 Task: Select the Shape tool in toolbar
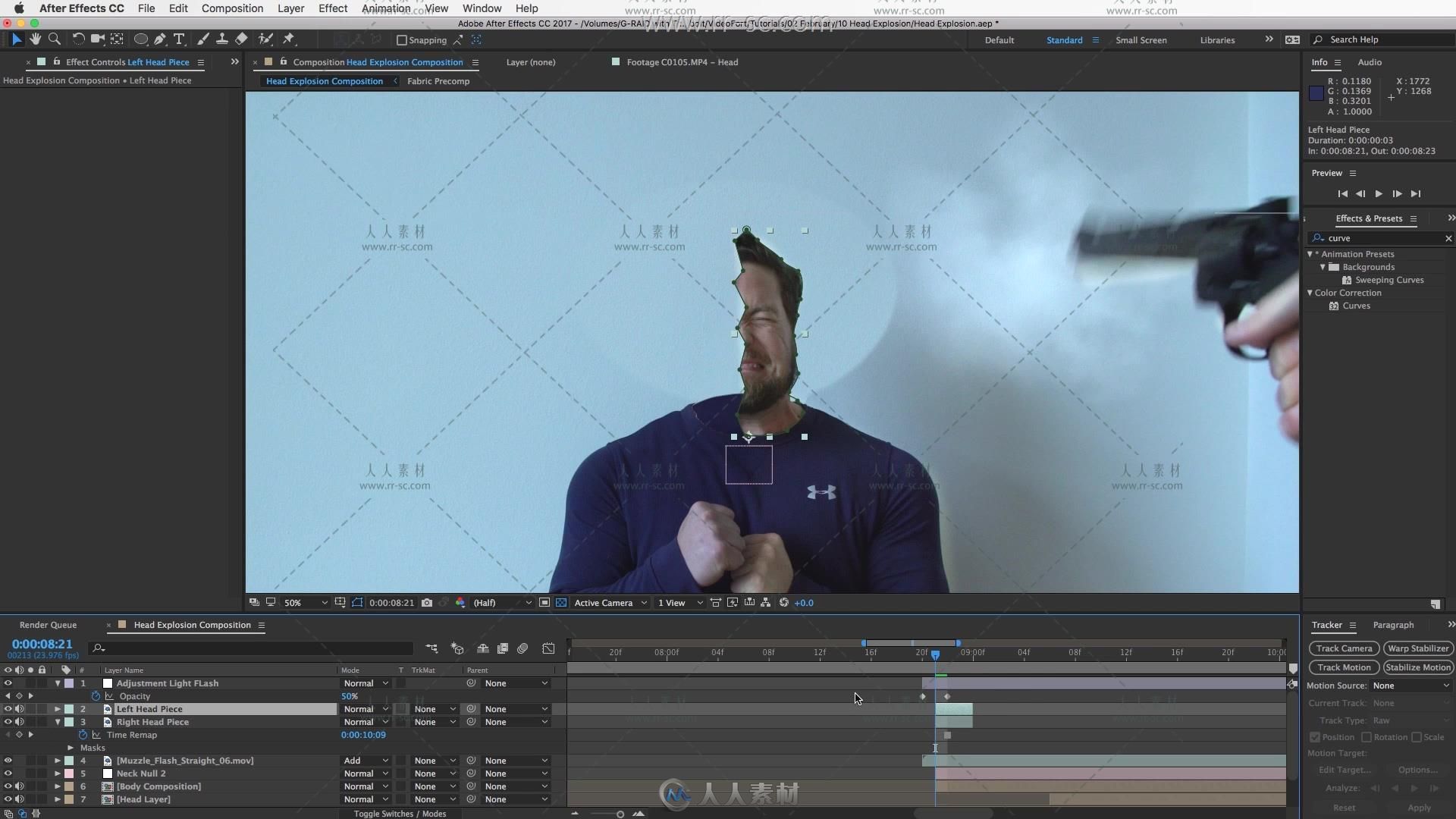pos(140,38)
